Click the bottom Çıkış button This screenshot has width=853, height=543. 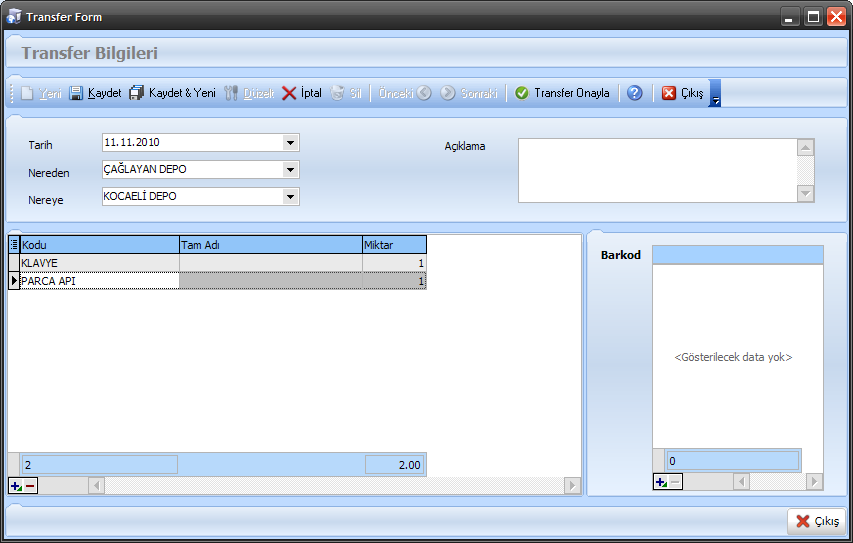click(816, 521)
